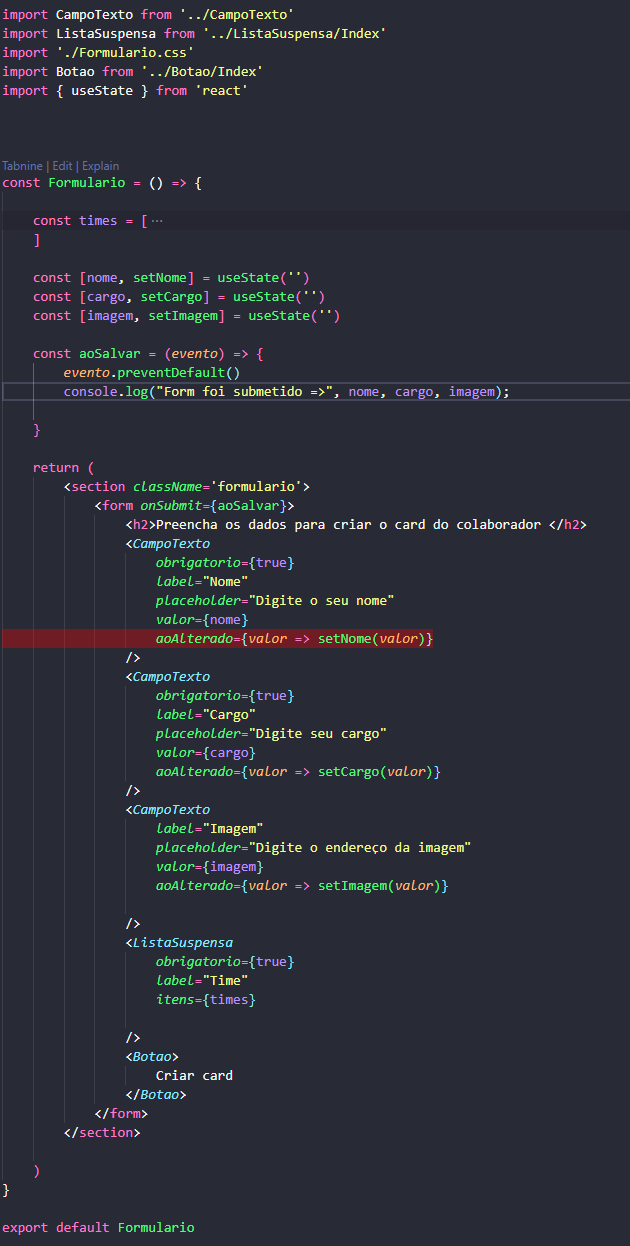Click the export default Formulario line

click(98, 1228)
